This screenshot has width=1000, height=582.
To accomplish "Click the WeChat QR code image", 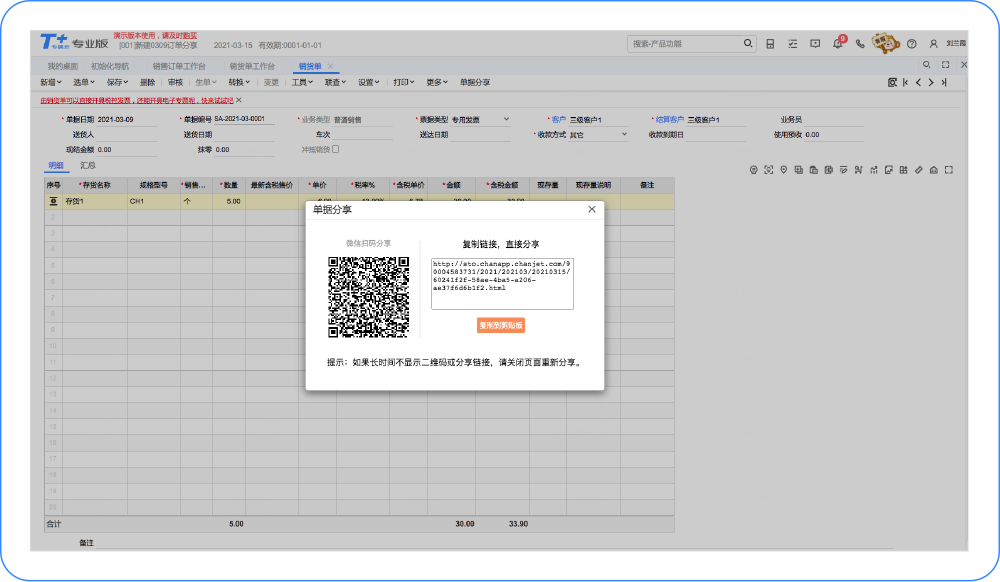I will click(x=368, y=297).
